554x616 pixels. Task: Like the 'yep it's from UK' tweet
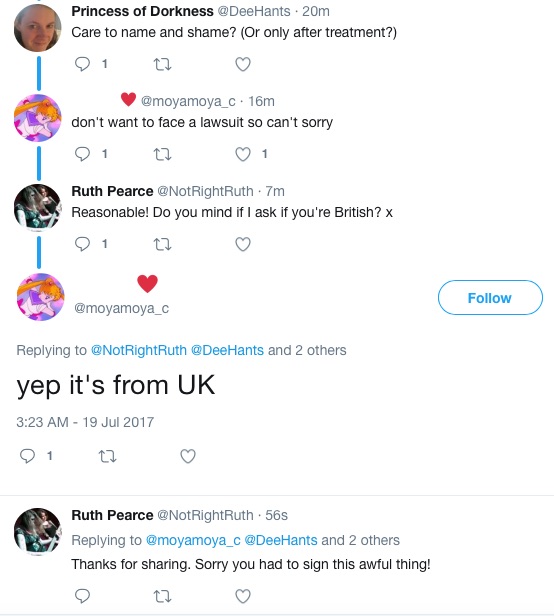[x=188, y=456]
